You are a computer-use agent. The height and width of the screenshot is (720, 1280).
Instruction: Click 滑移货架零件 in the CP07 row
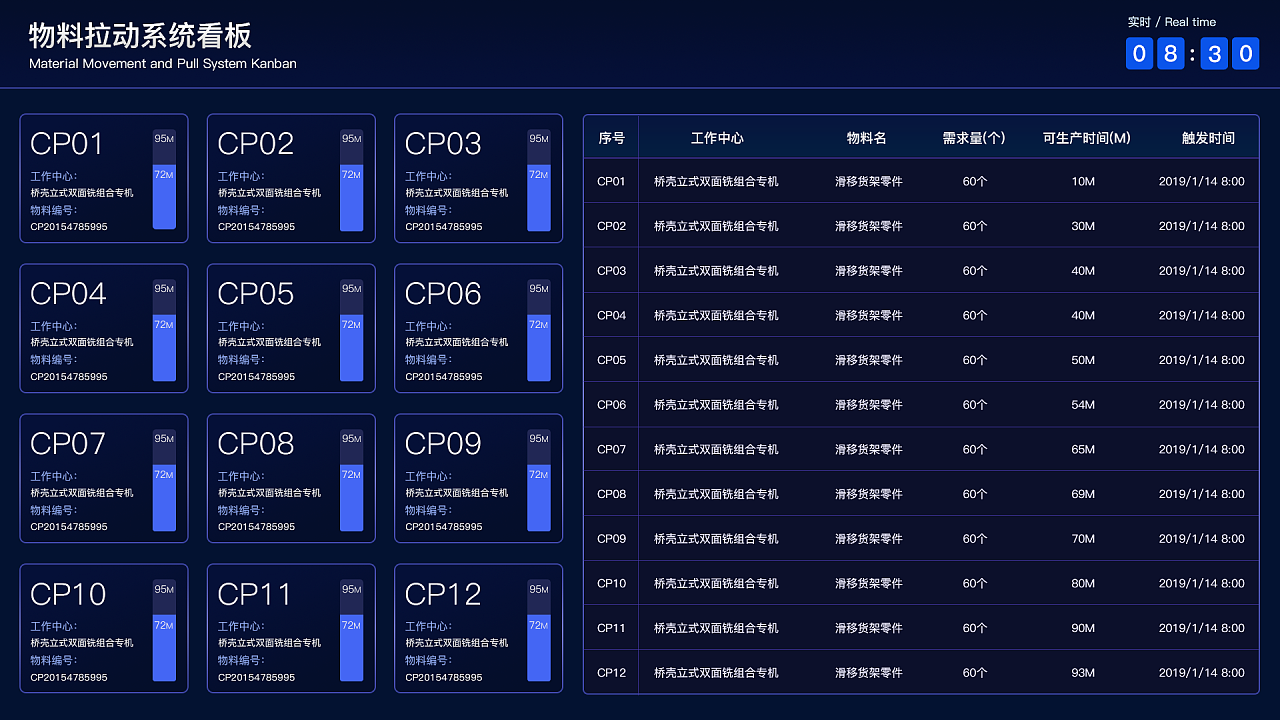click(869, 449)
